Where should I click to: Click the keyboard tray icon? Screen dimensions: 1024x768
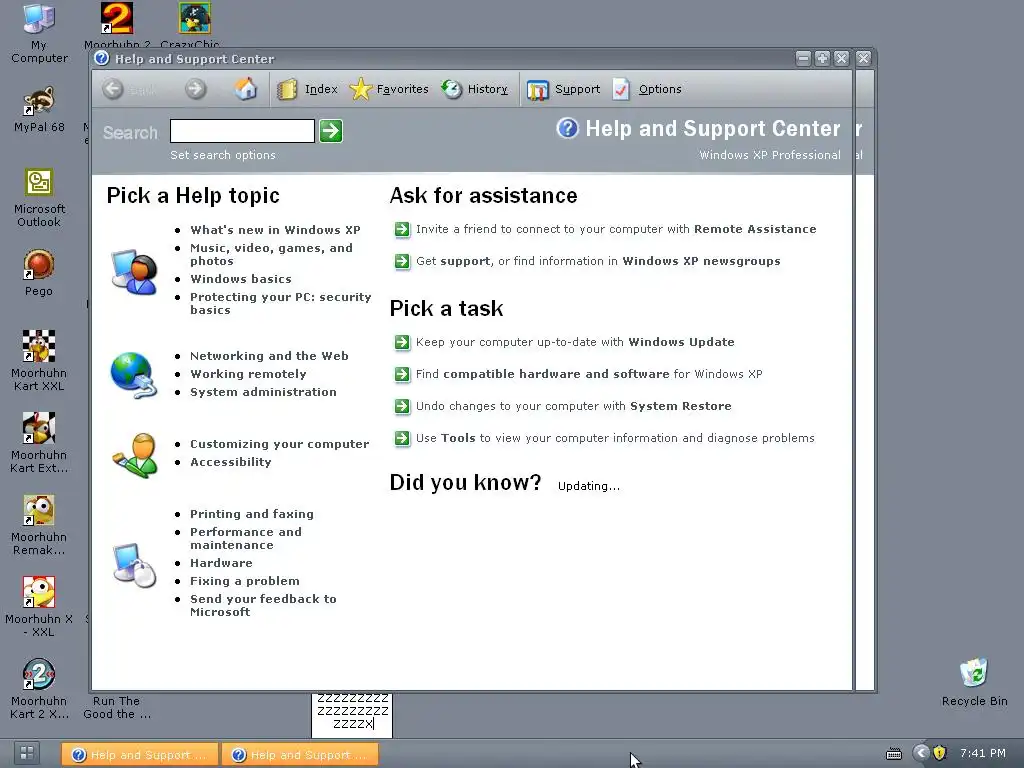pyautogui.click(x=893, y=754)
